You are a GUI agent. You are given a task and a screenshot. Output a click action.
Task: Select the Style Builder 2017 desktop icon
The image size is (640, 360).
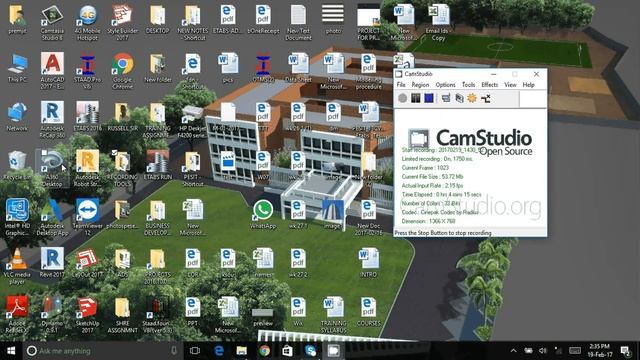coord(122,22)
